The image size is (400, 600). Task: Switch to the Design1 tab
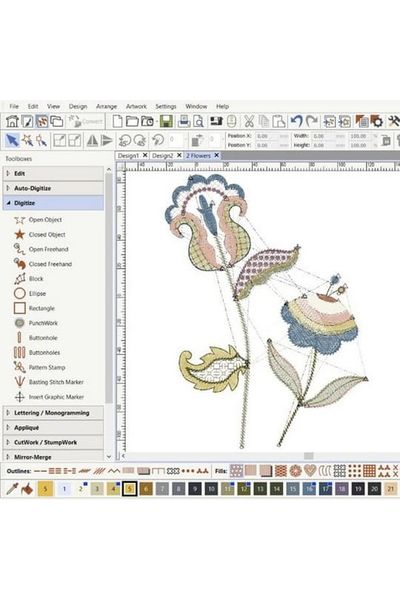(x=128, y=155)
